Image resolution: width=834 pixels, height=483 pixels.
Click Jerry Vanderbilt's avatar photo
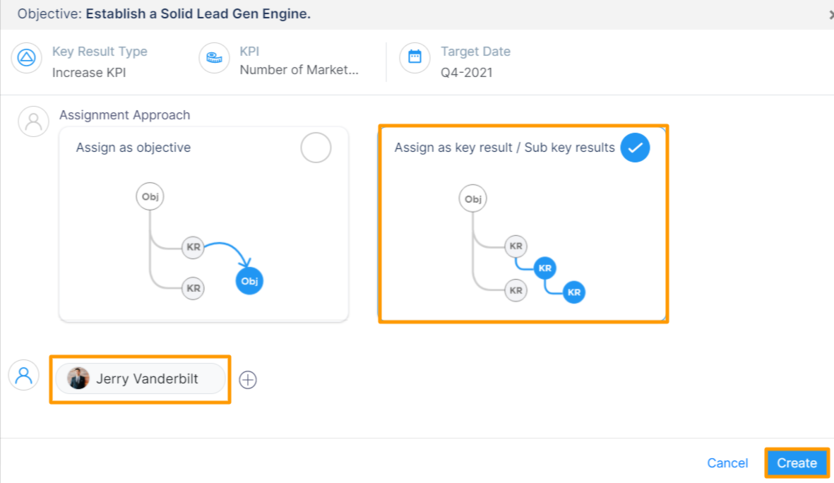(78, 379)
